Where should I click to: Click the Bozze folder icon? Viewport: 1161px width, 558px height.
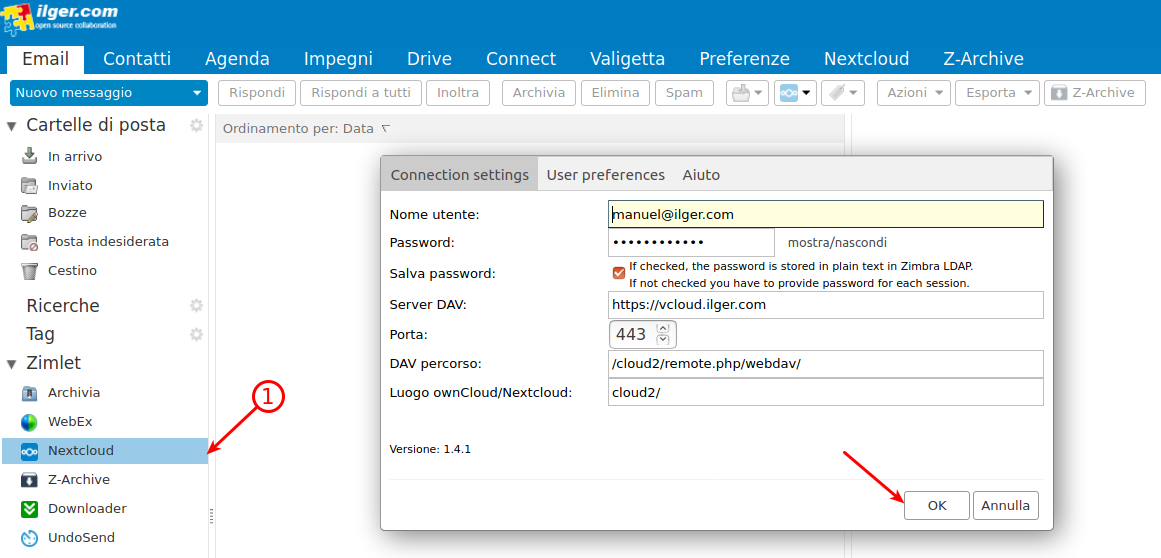[x=30, y=213]
